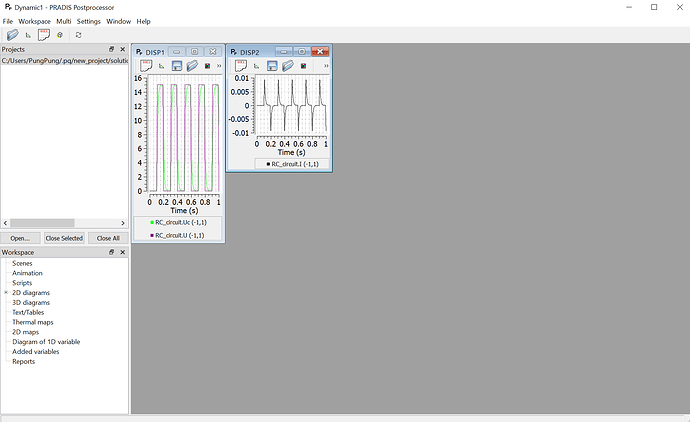The height and width of the screenshot is (422, 690).
Task: Click the note page icon in main toolbar
Action: click(44, 35)
